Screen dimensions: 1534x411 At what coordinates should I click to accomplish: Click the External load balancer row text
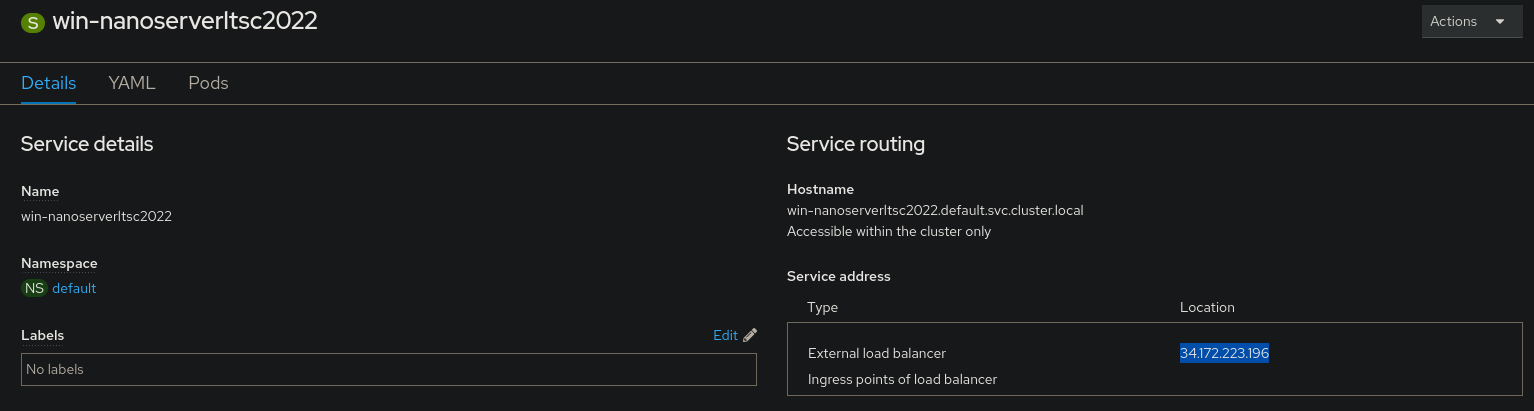coord(876,353)
